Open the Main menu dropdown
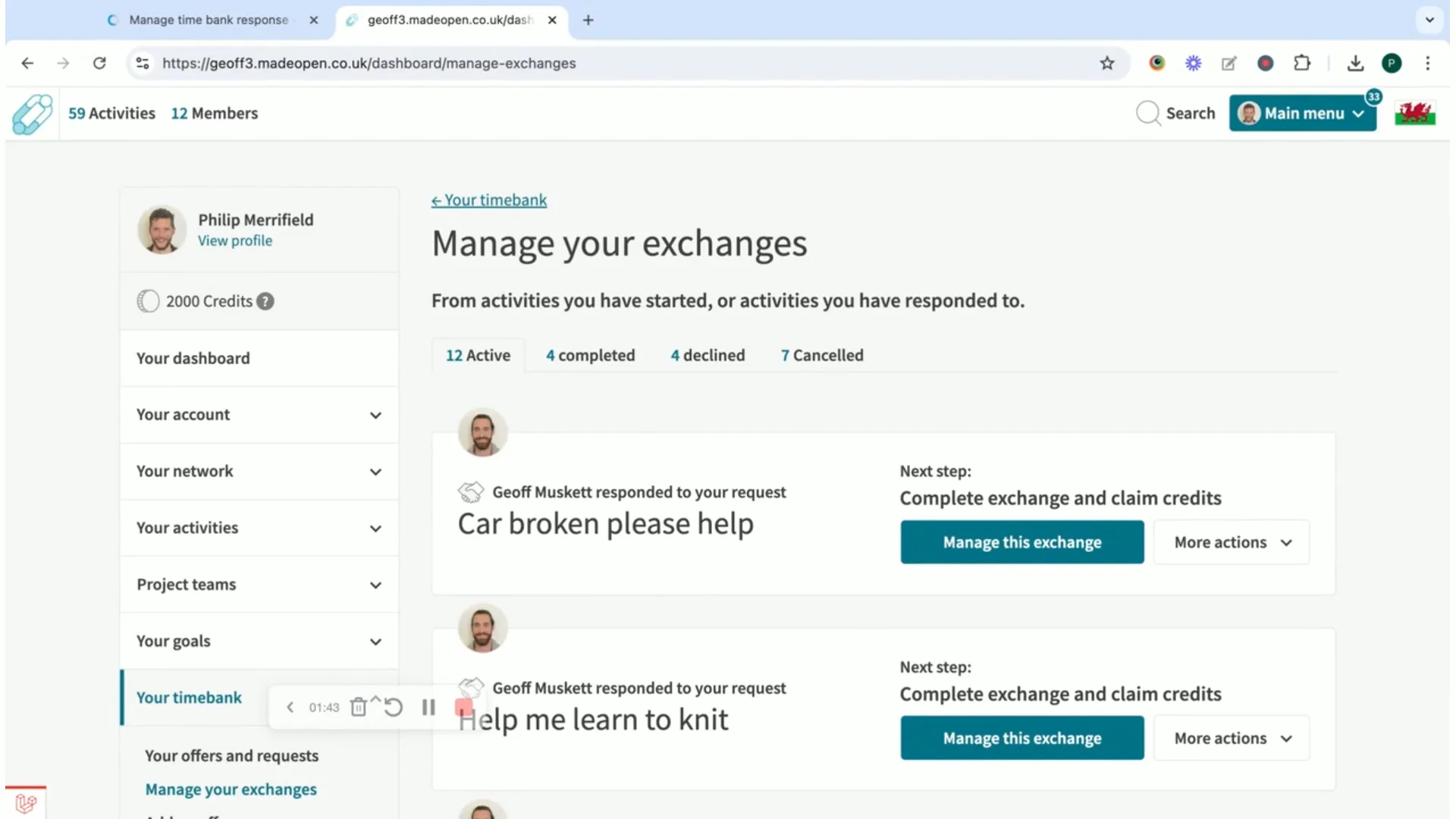 point(1302,113)
